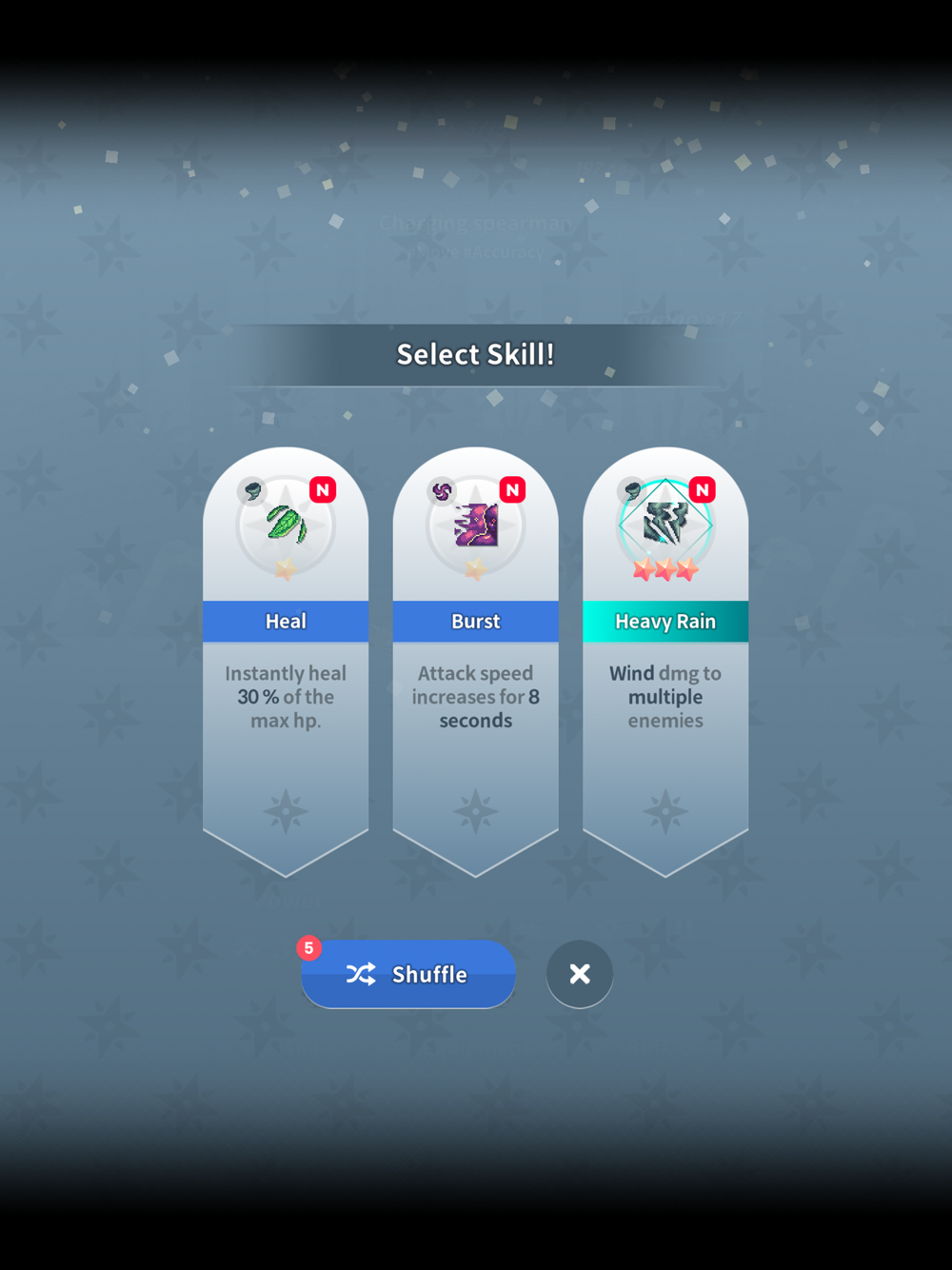Click the red 5 shuffle count badge
Screen dimensions: 952x1270
(x=308, y=948)
